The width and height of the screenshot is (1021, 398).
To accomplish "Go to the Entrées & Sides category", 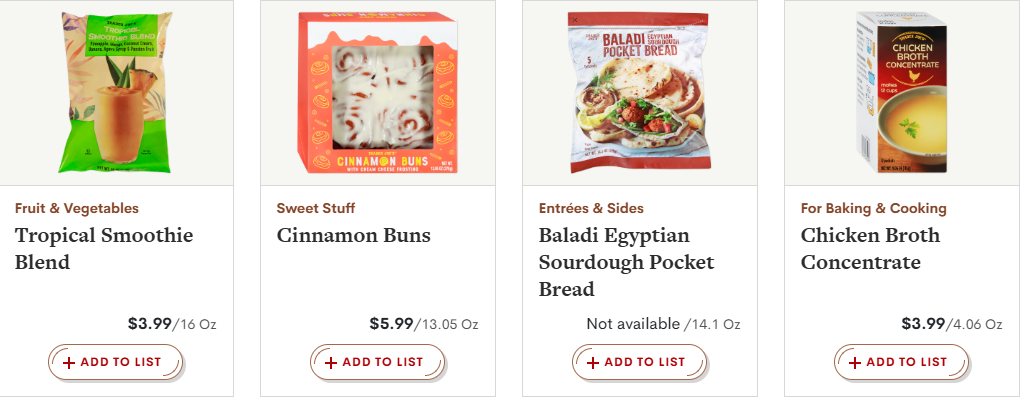I will 591,208.
